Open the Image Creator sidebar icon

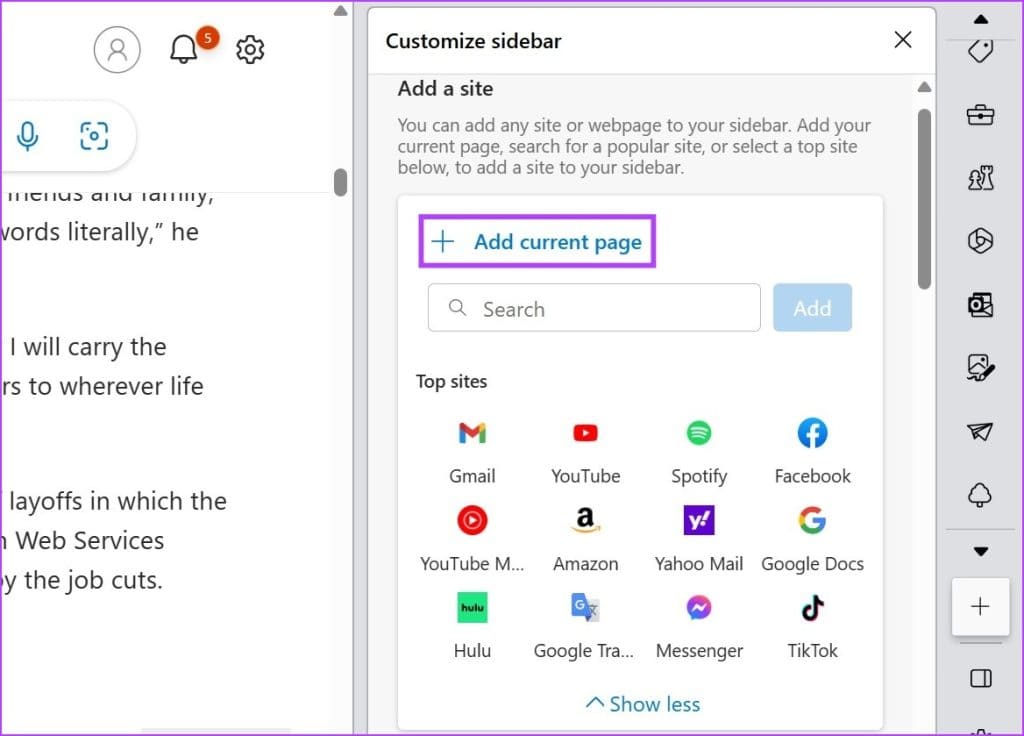point(980,368)
